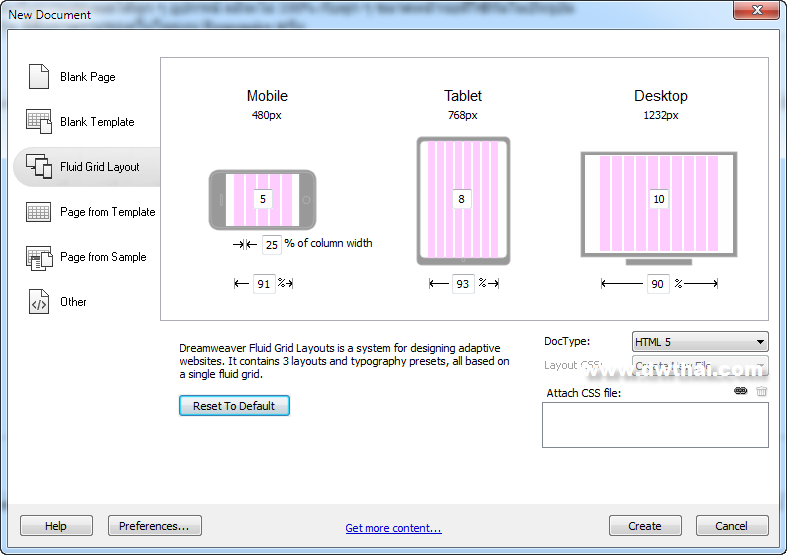Click the Reset To Default button
The height and width of the screenshot is (555, 787).
(x=234, y=405)
